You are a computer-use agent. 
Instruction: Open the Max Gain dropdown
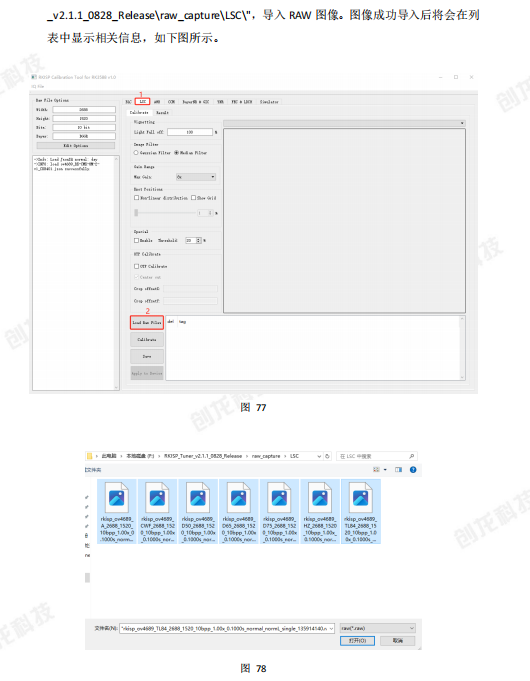[x=196, y=177]
